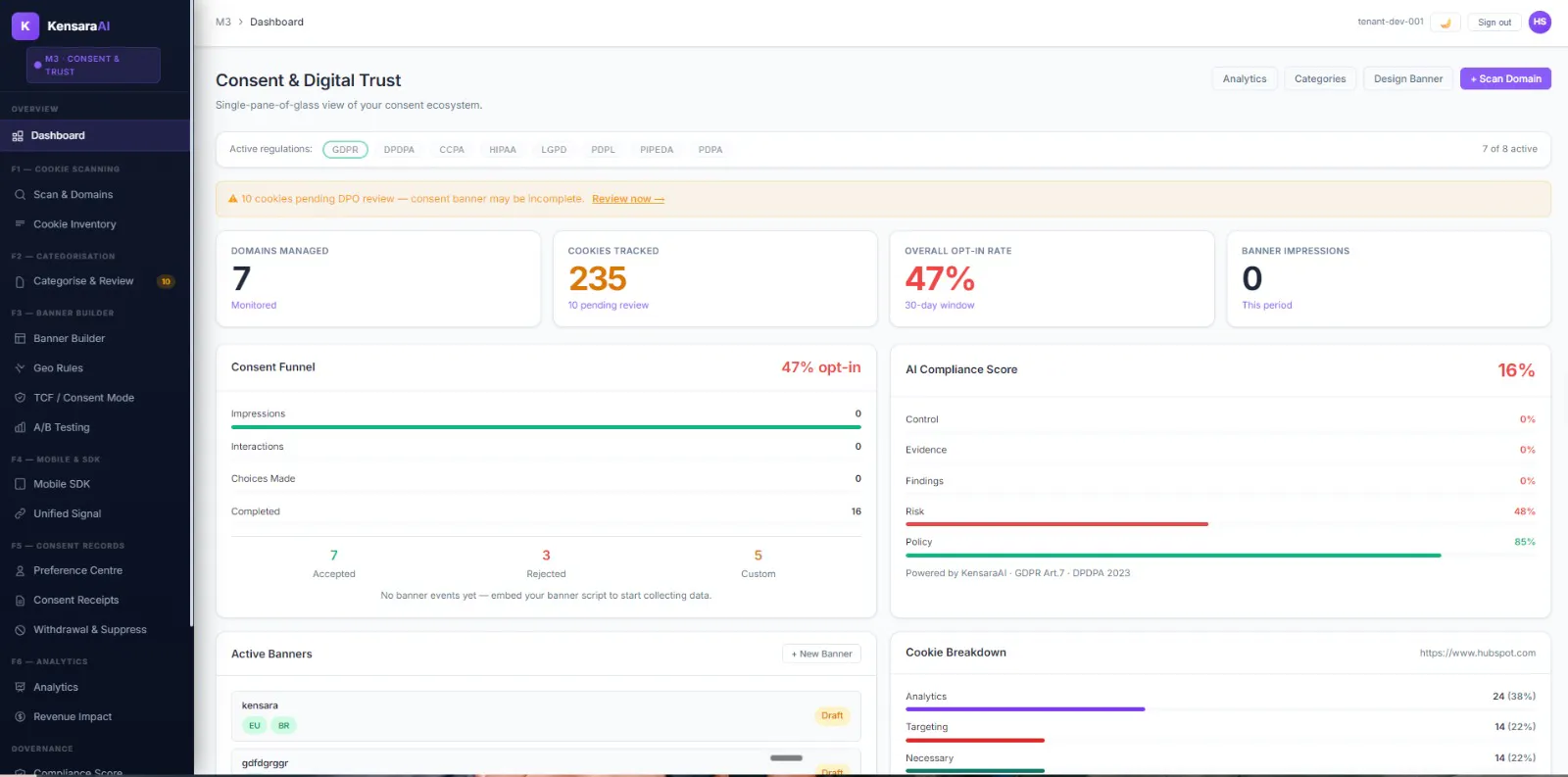The width and height of the screenshot is (1568, 777).
Task: Click the Analytics button beside Categories
Action: click(x=1245, y=79)
